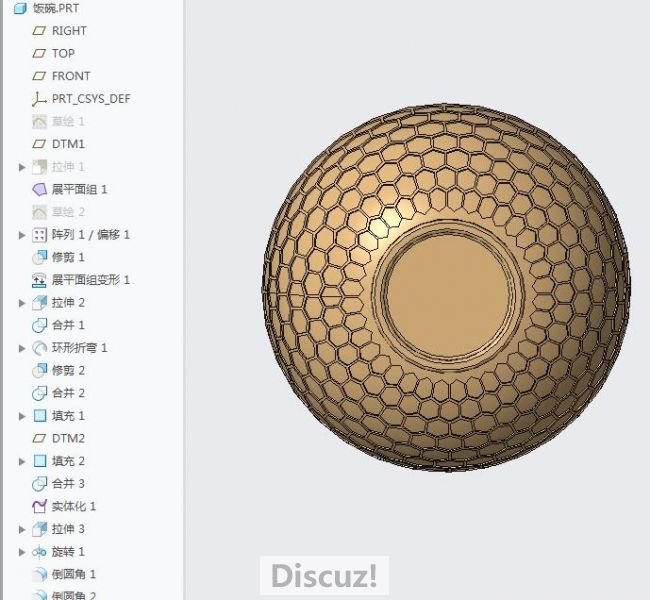
Task: Select the TOP datum plane icon
Action: (x=39, y=53)
